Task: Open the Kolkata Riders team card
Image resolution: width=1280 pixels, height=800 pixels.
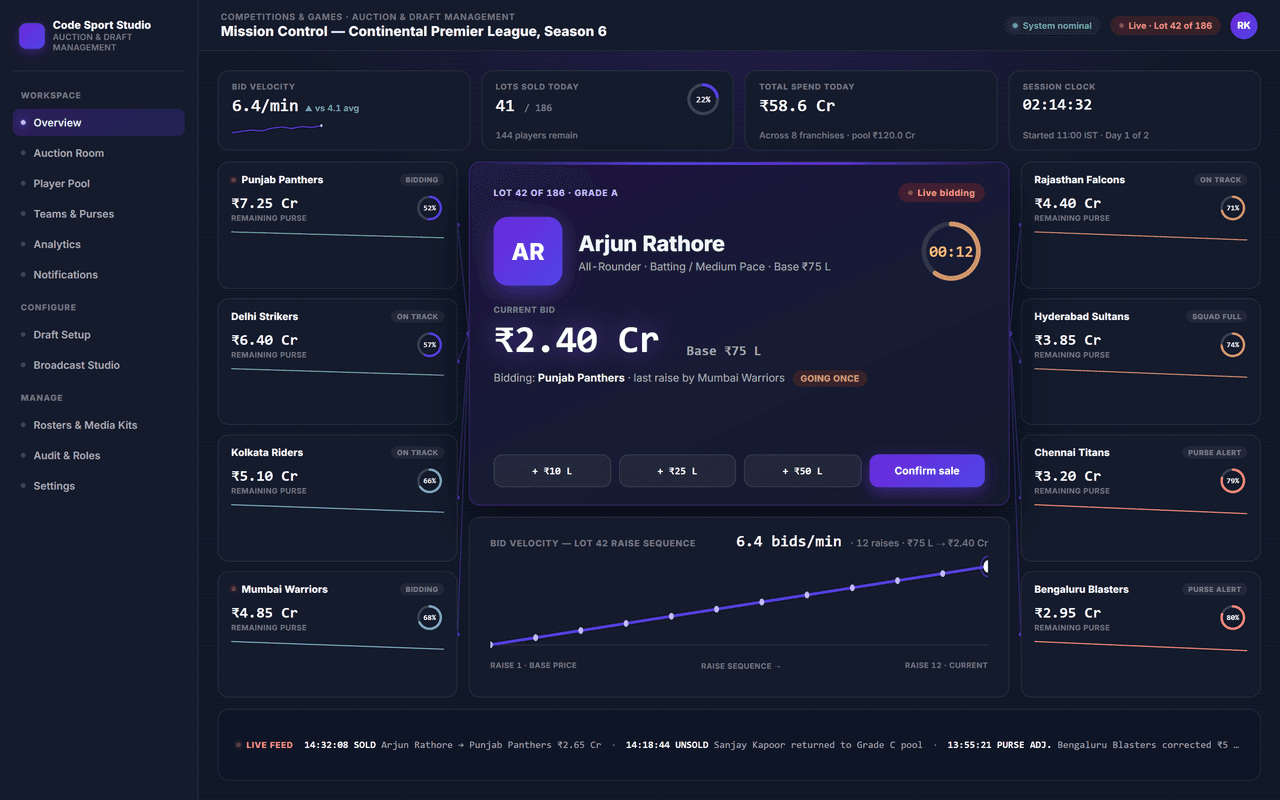Action: click(x=337, y=498)
